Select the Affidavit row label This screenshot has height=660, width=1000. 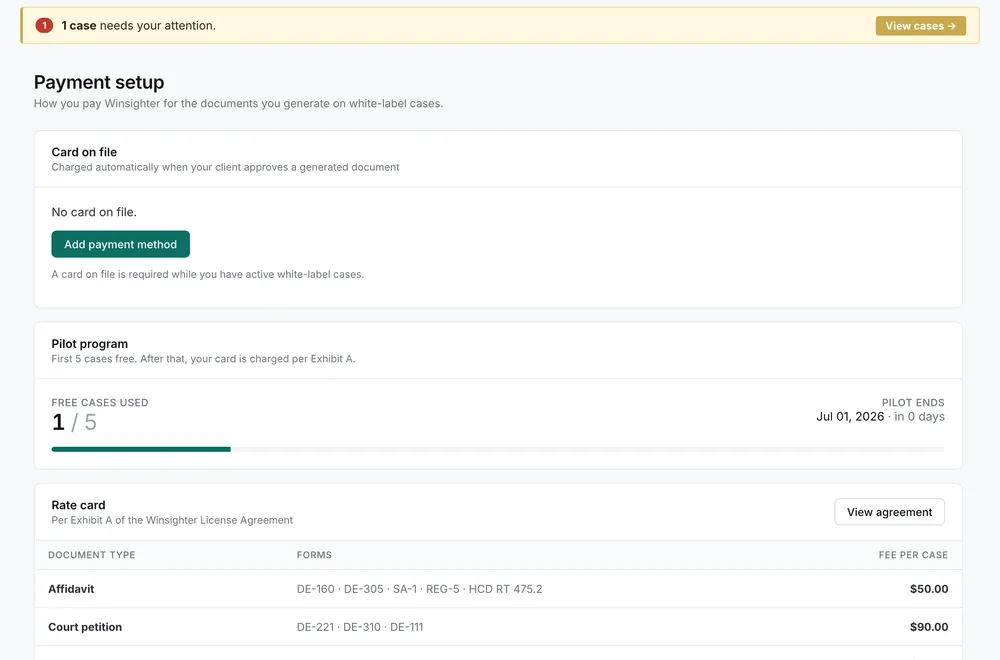click(71, 589)
